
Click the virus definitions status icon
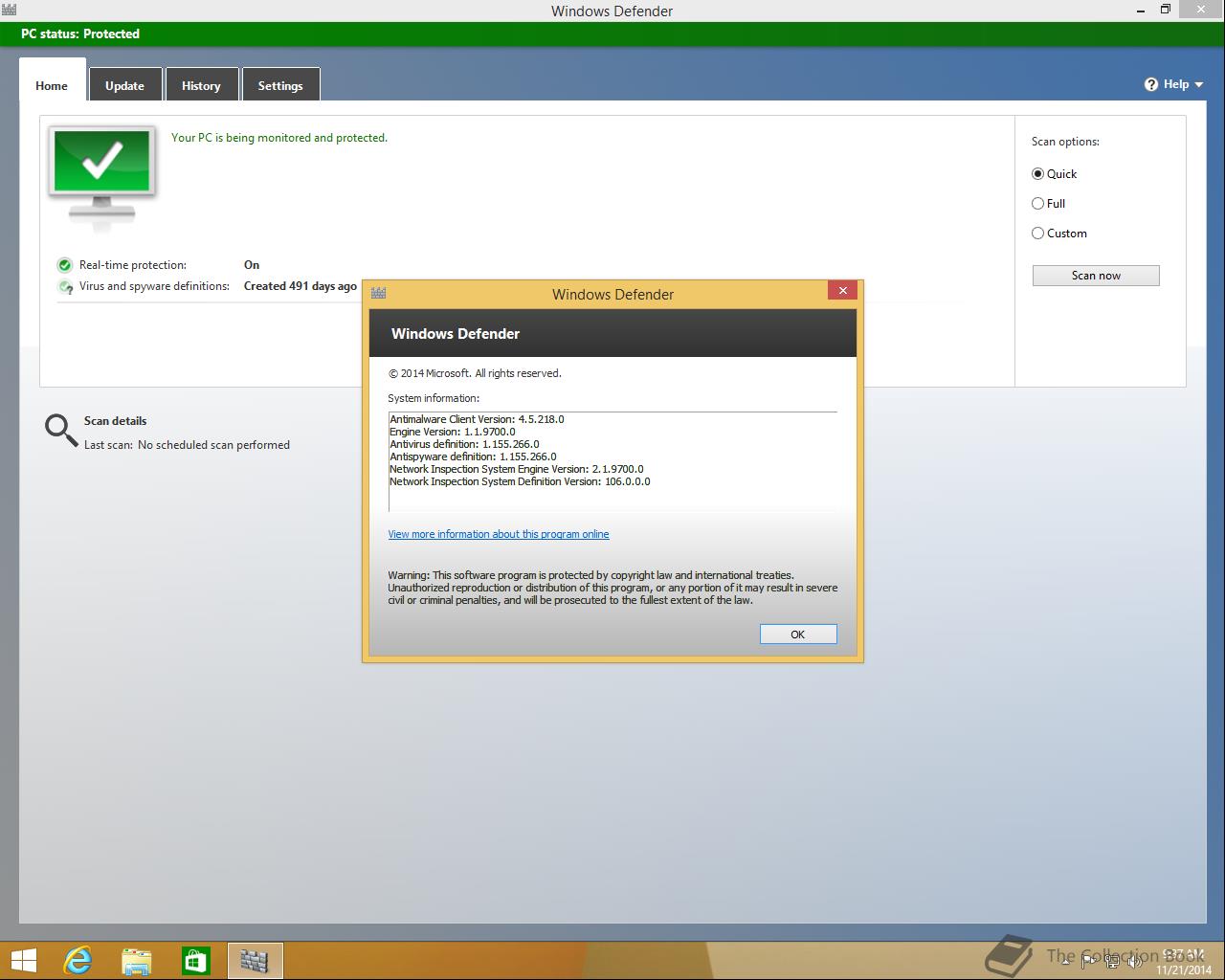click(65, 286)
